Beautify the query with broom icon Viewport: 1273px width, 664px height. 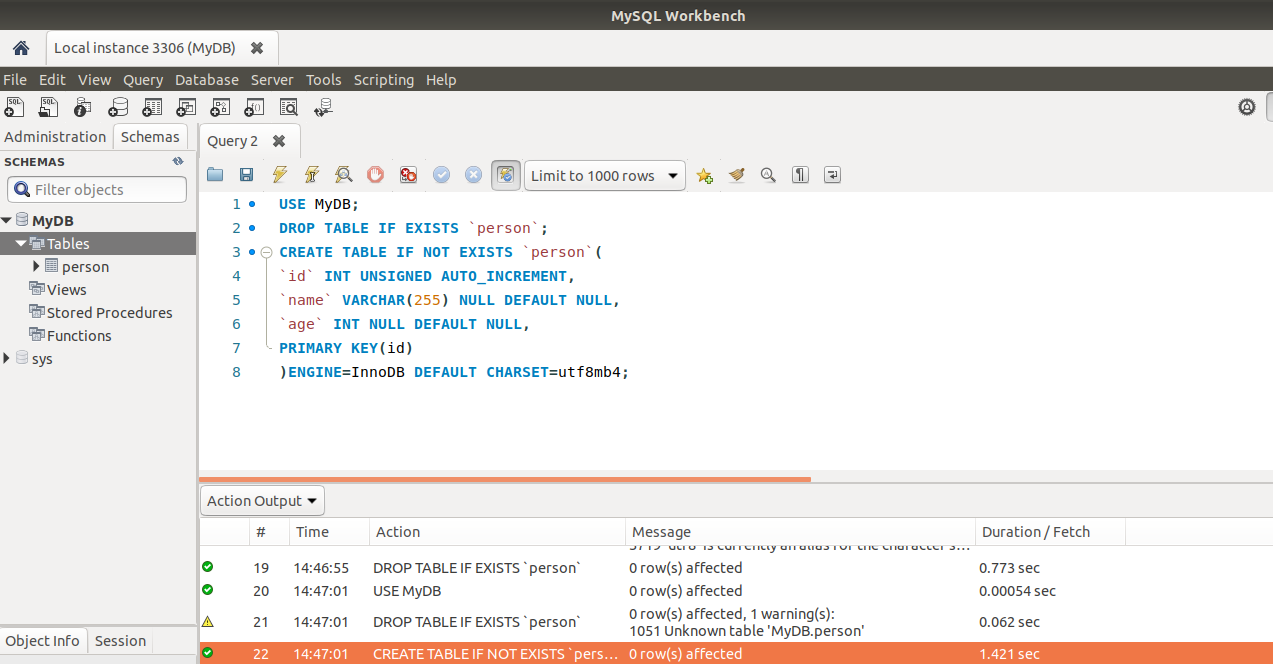click(x=737, y=175)
